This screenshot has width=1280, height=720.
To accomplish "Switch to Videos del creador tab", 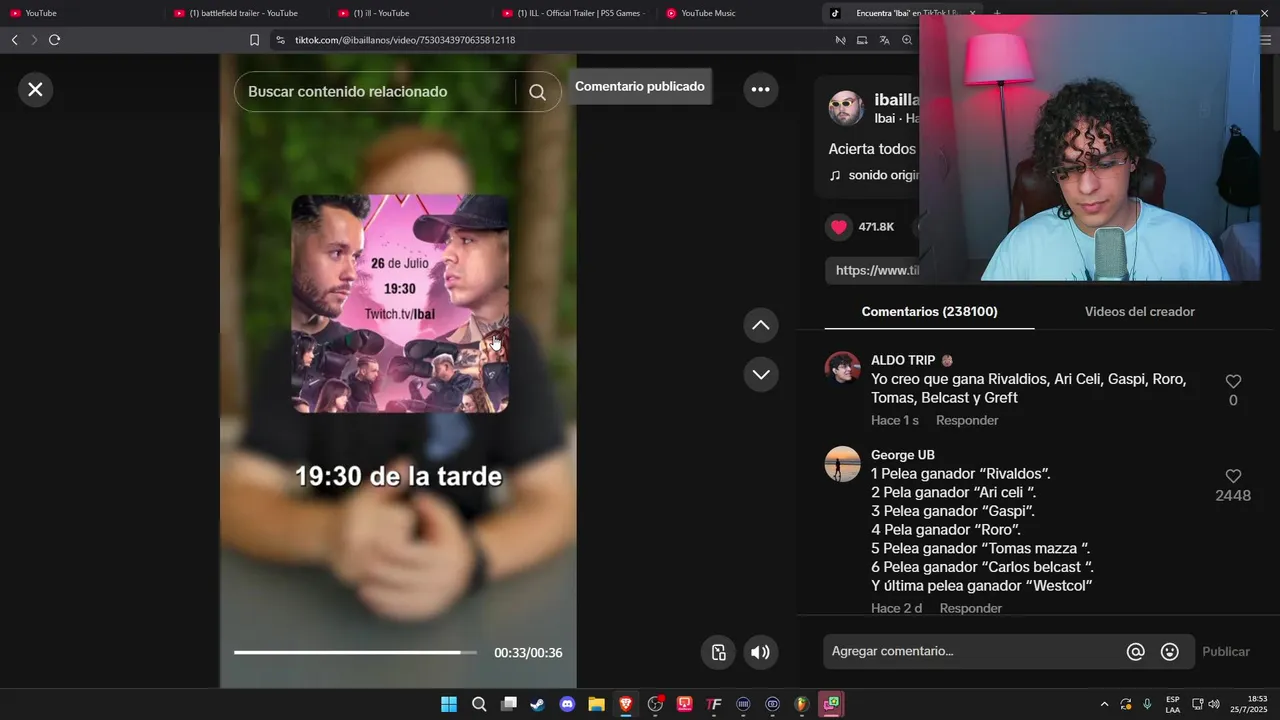I will [1139, 312].
